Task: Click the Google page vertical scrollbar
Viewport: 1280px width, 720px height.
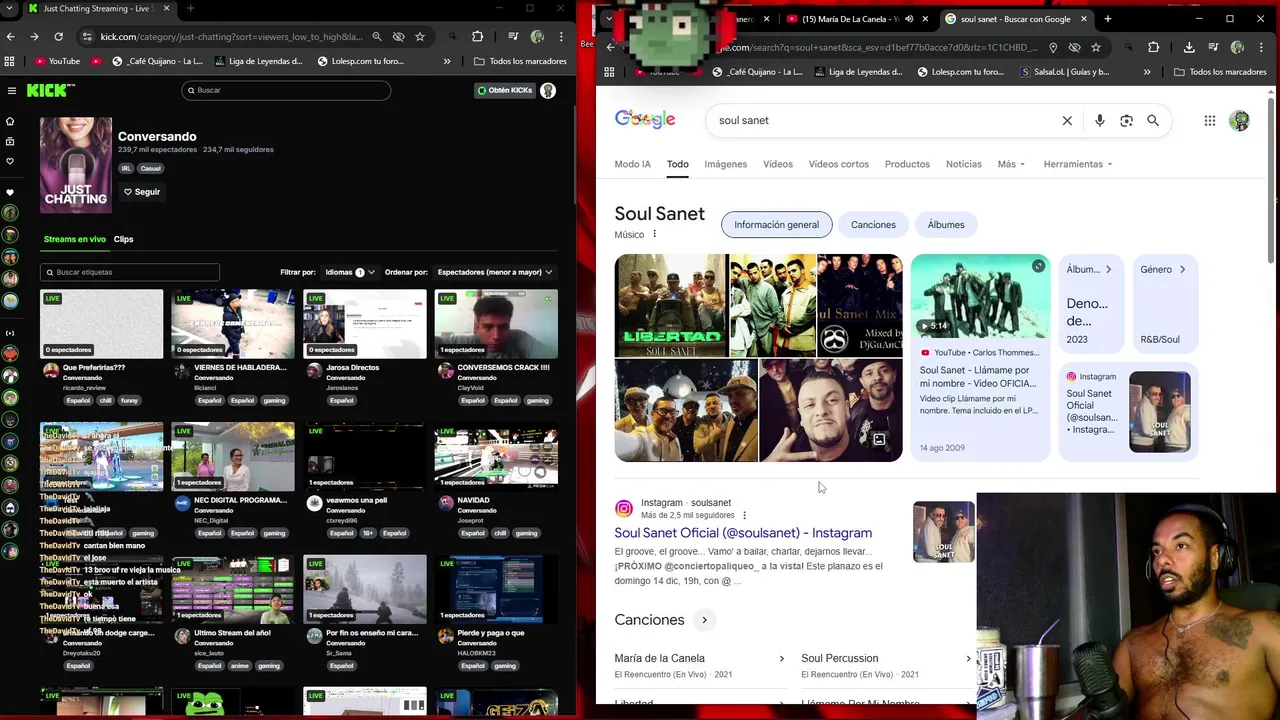Action: [x=1271, y=180]
